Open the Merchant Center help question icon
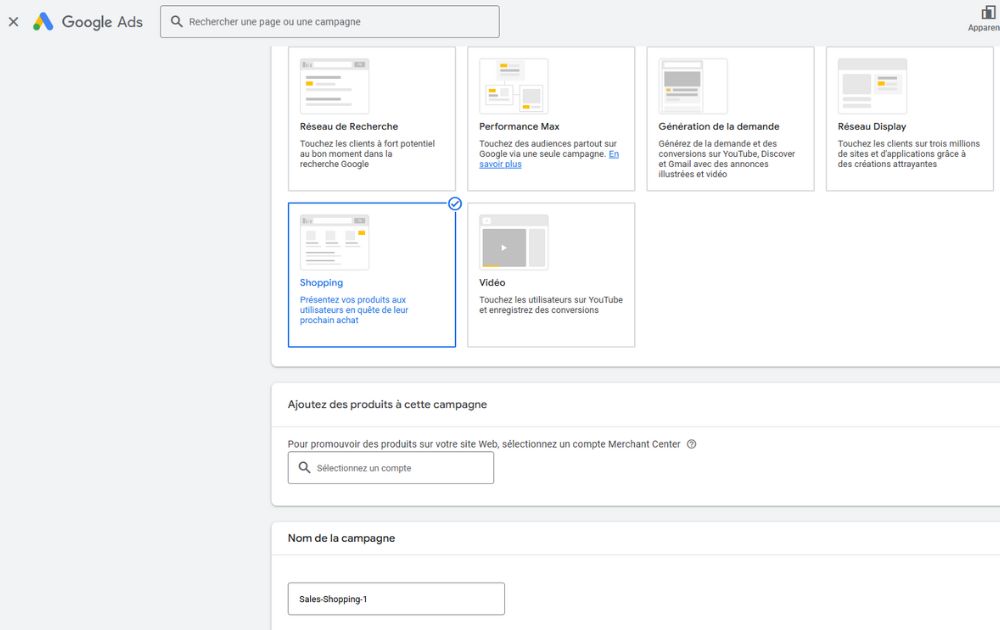1000x630 pixels. tap(691, 444)
